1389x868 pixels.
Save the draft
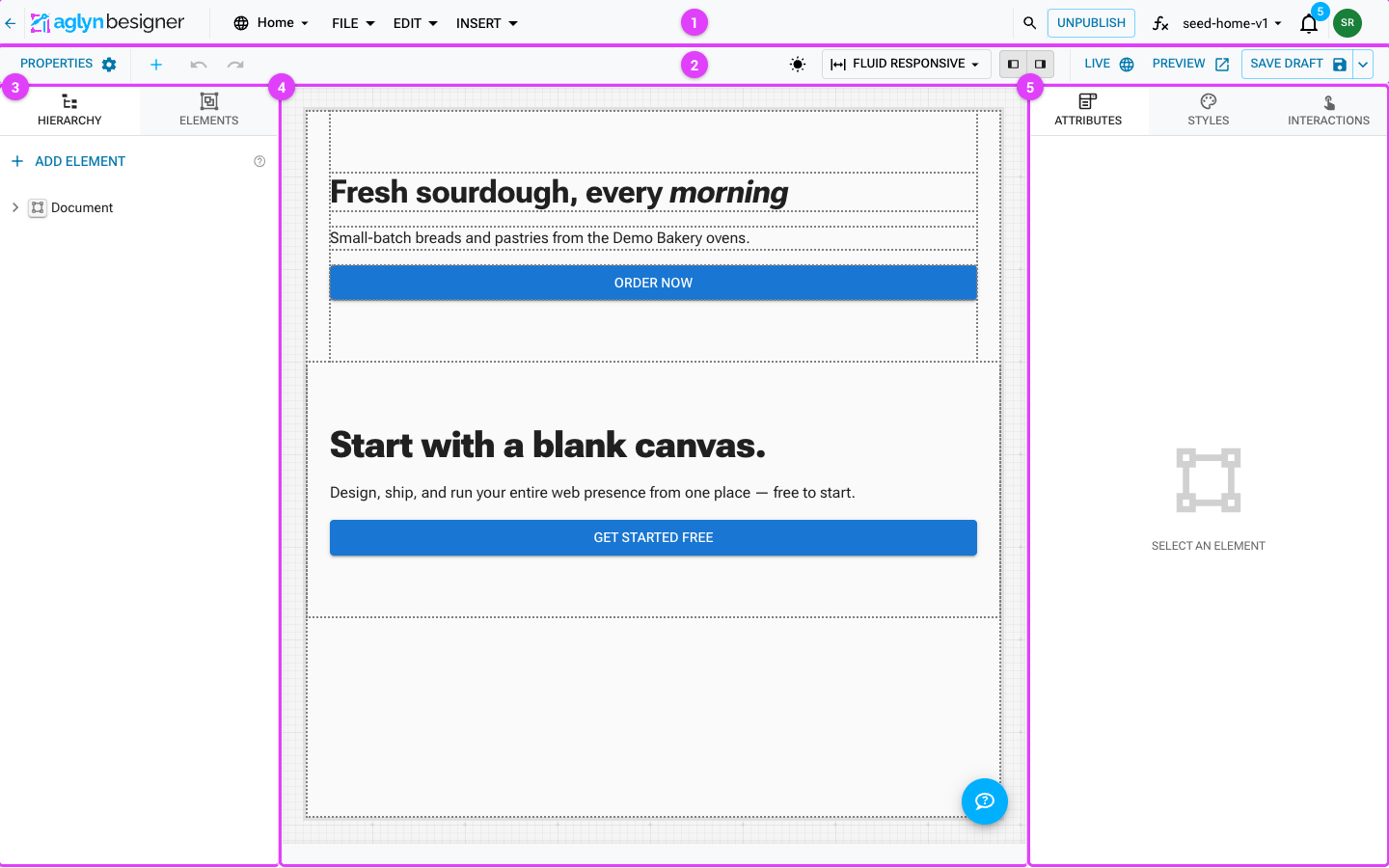(1297, 65)
